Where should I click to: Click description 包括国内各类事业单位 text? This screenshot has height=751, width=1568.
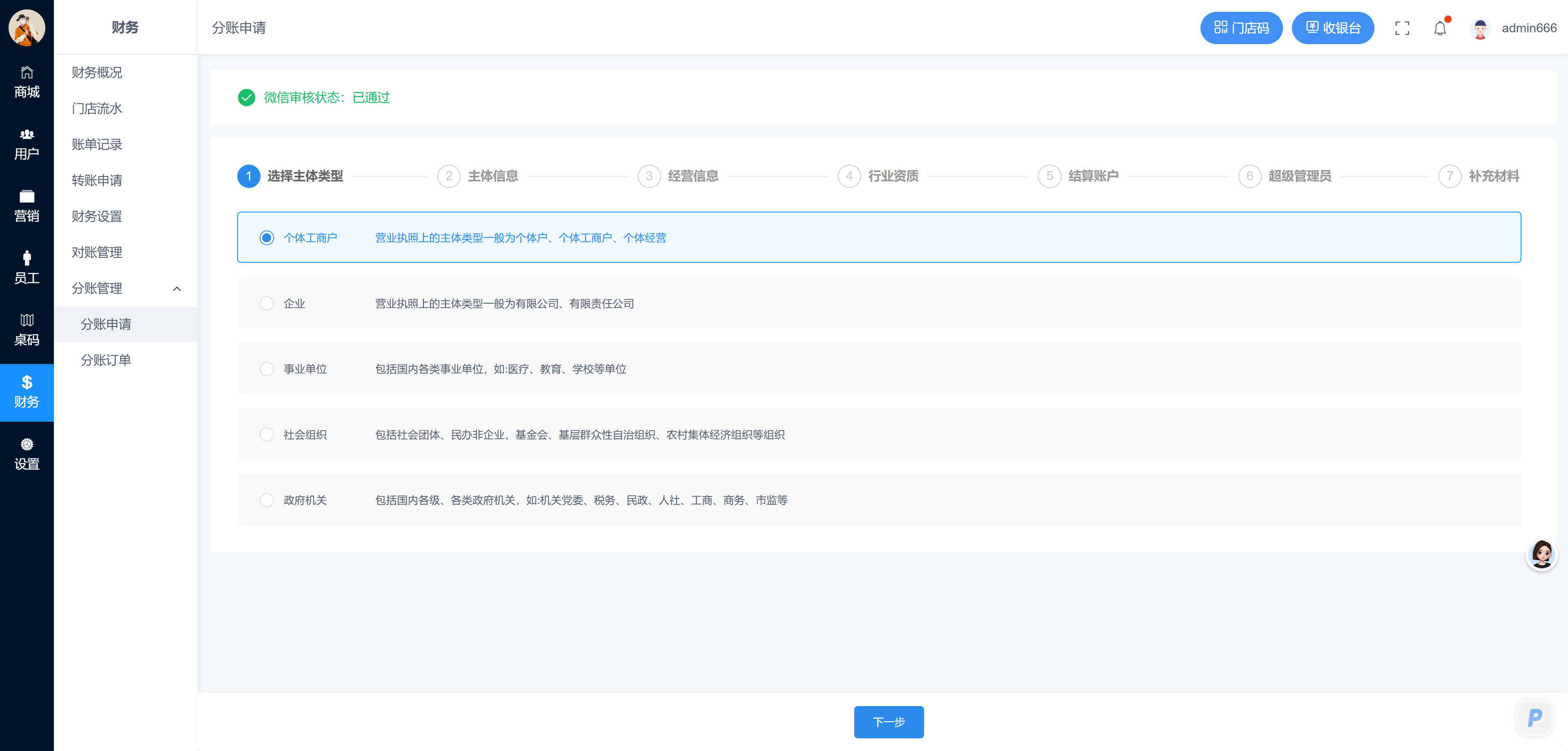[500, 369]
